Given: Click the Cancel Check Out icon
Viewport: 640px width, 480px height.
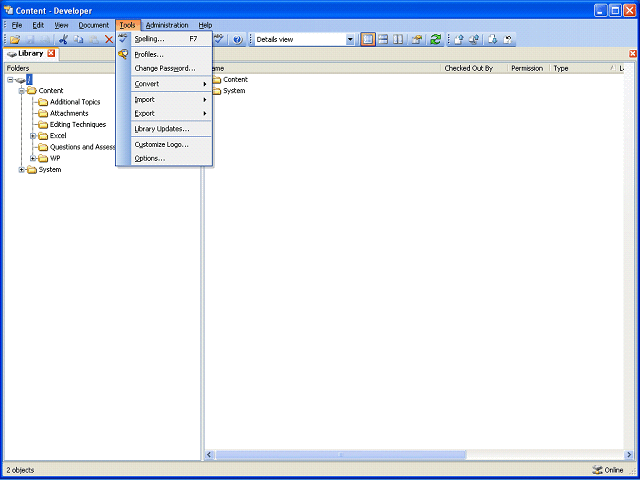Looking at the screenshot, I should (507, 40).
